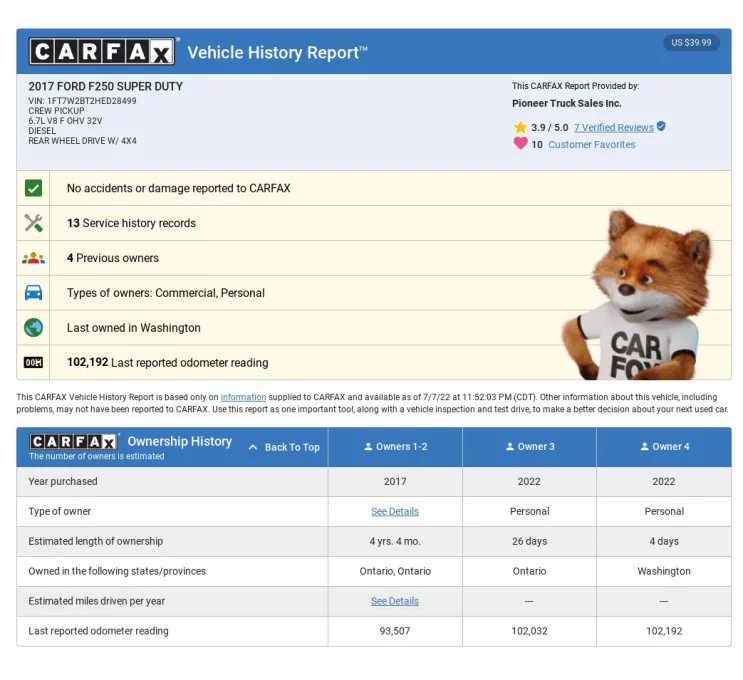Click the CARFAX logo in report header
Image resolution: width=743 pixels, height=680 pixels.
pyautogui.click(x=103, y=52)
